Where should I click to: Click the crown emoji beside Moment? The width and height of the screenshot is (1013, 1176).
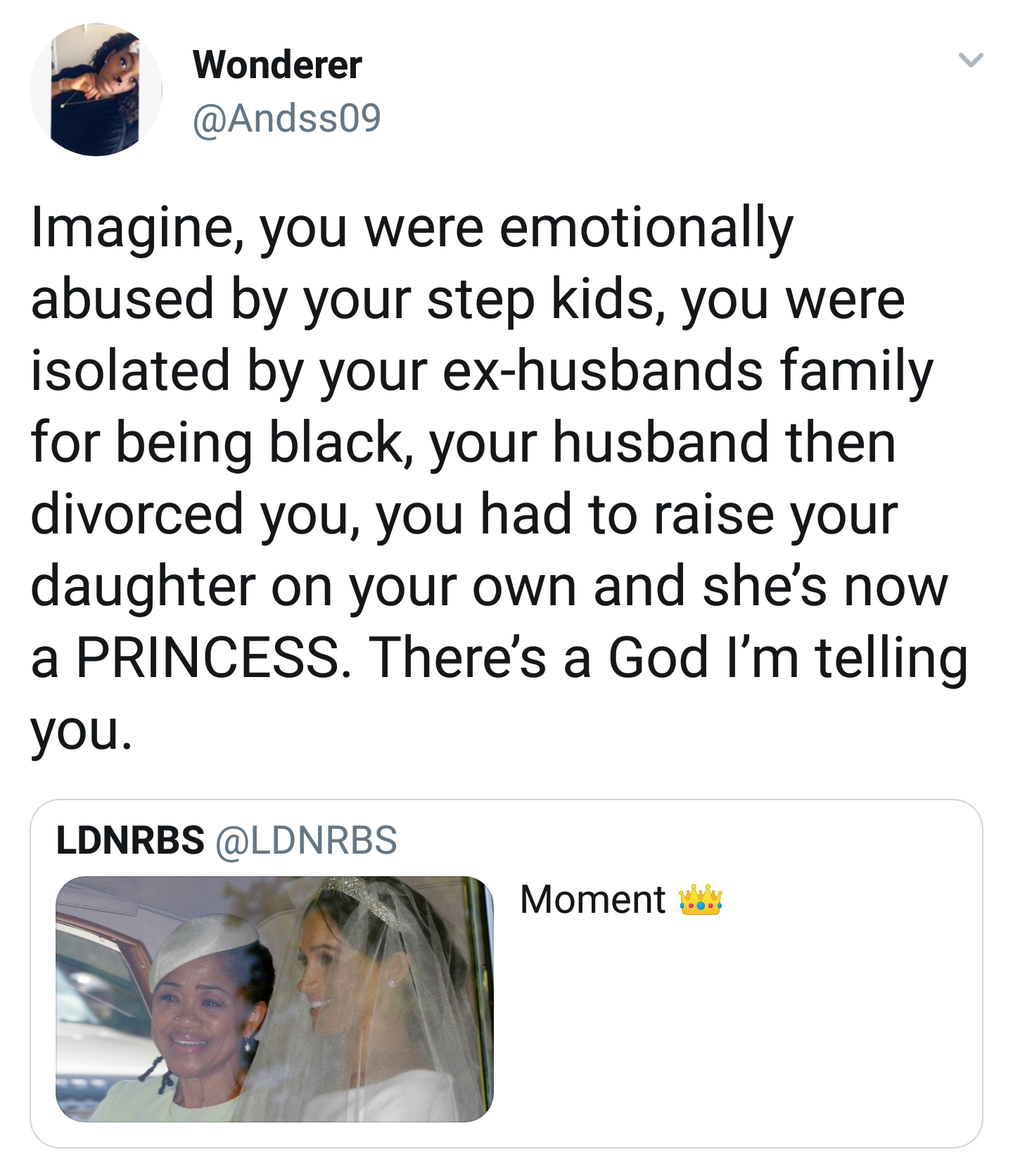[700, 900]
